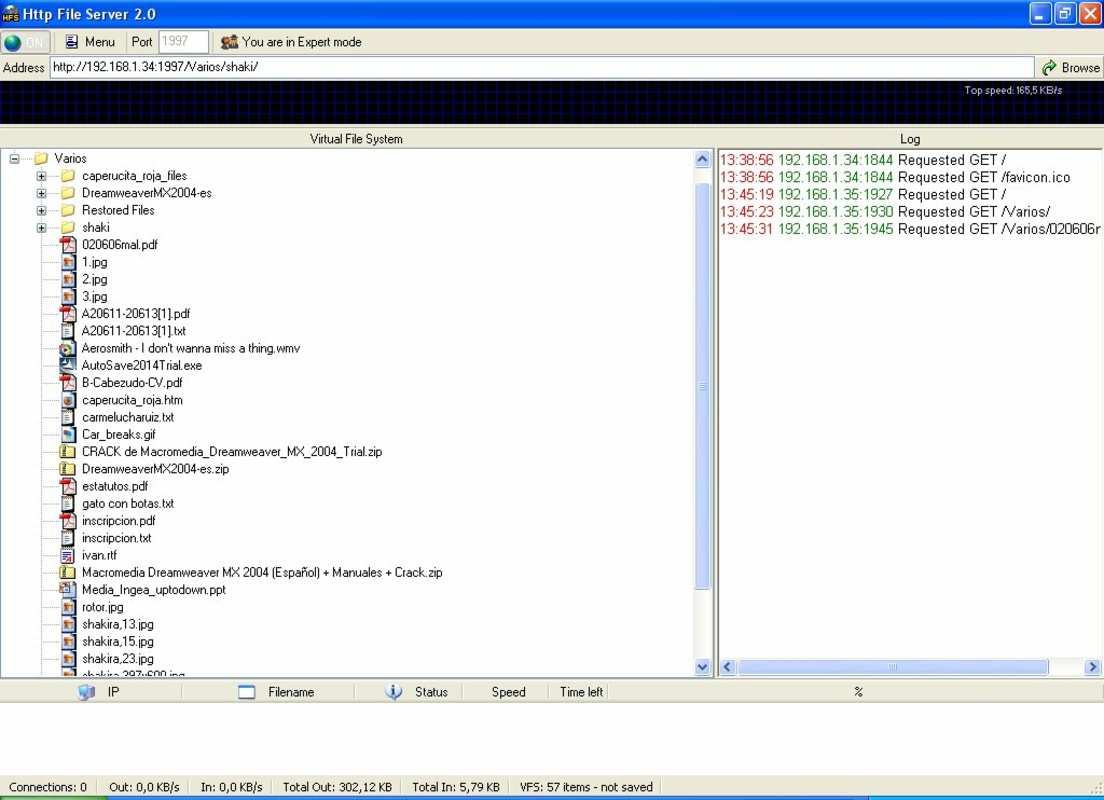This screenshot has height=800, width=1104.
Task: Select shakira,23.jpg file
Action: pos(118,658)
